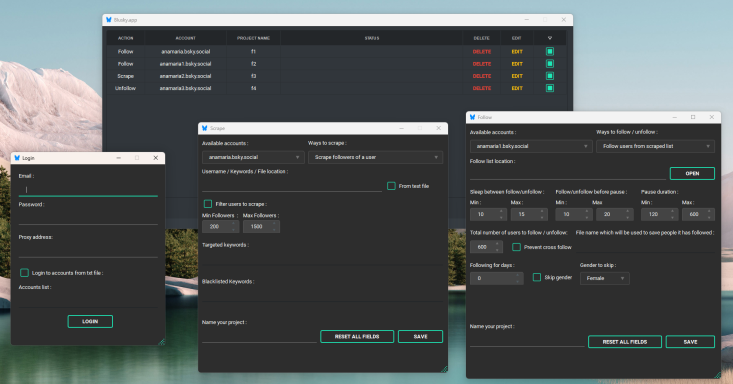
Task: Focus the Password input field
Action: [88, 218]
